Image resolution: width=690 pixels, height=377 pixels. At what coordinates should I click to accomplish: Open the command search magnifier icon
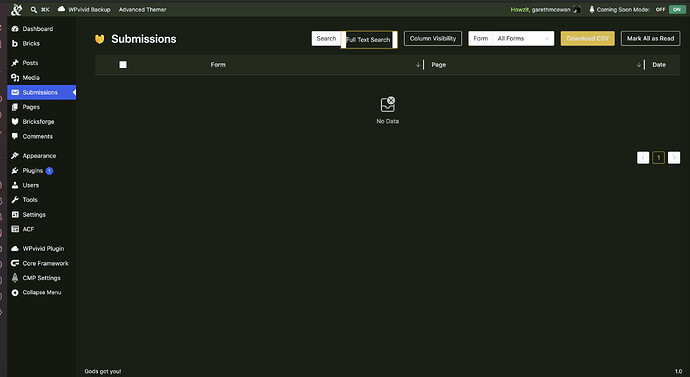coord(33,10)
